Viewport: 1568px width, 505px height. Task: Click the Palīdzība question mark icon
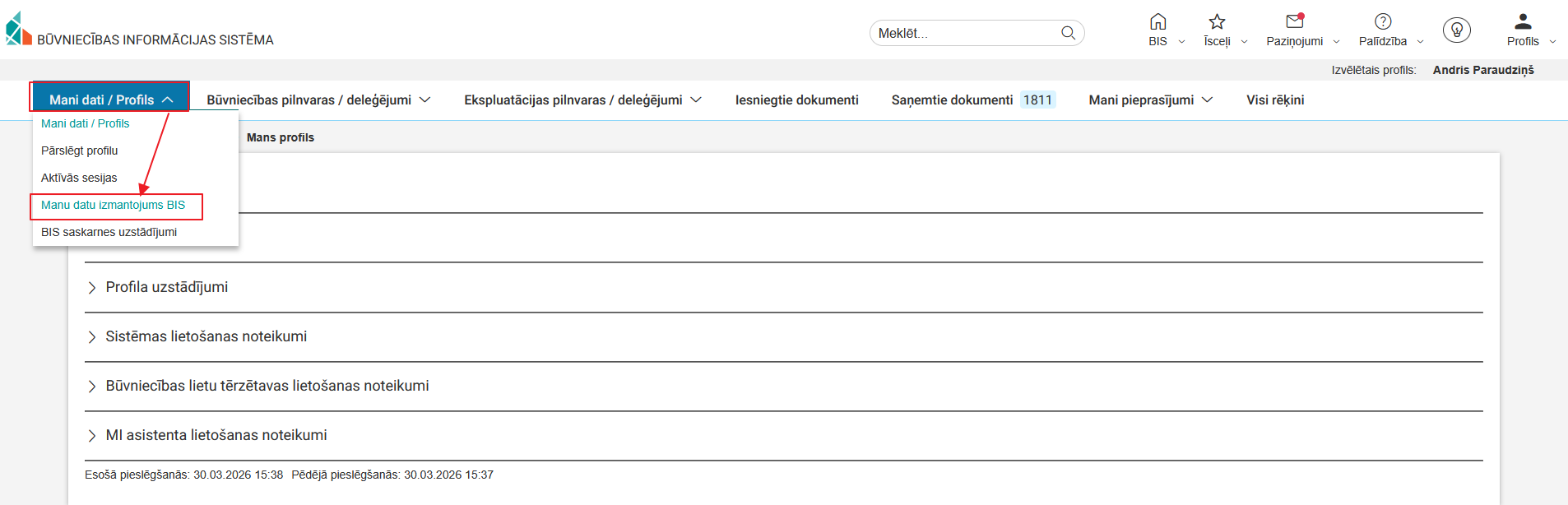[x=1383, y=22]
